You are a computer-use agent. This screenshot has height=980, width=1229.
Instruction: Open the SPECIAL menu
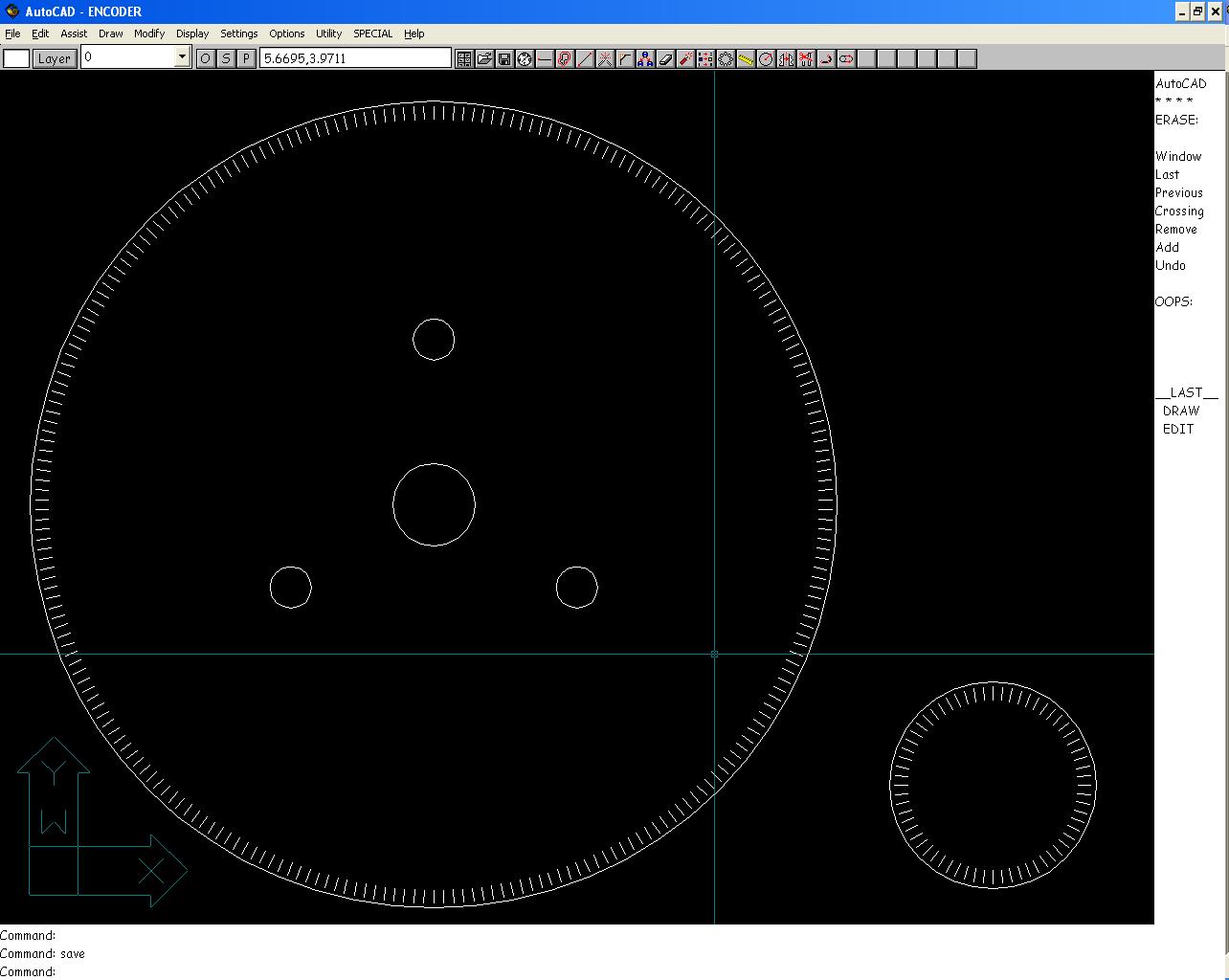click(373, 33)
